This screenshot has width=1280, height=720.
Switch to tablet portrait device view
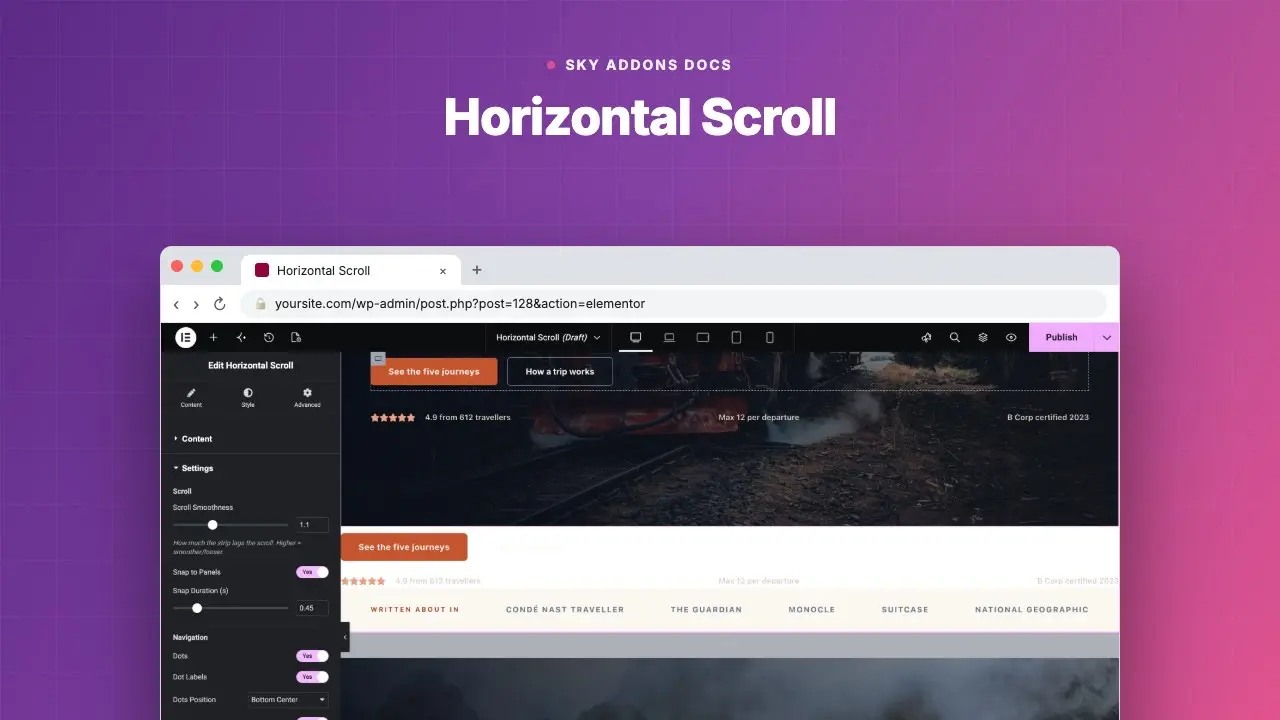736,337
